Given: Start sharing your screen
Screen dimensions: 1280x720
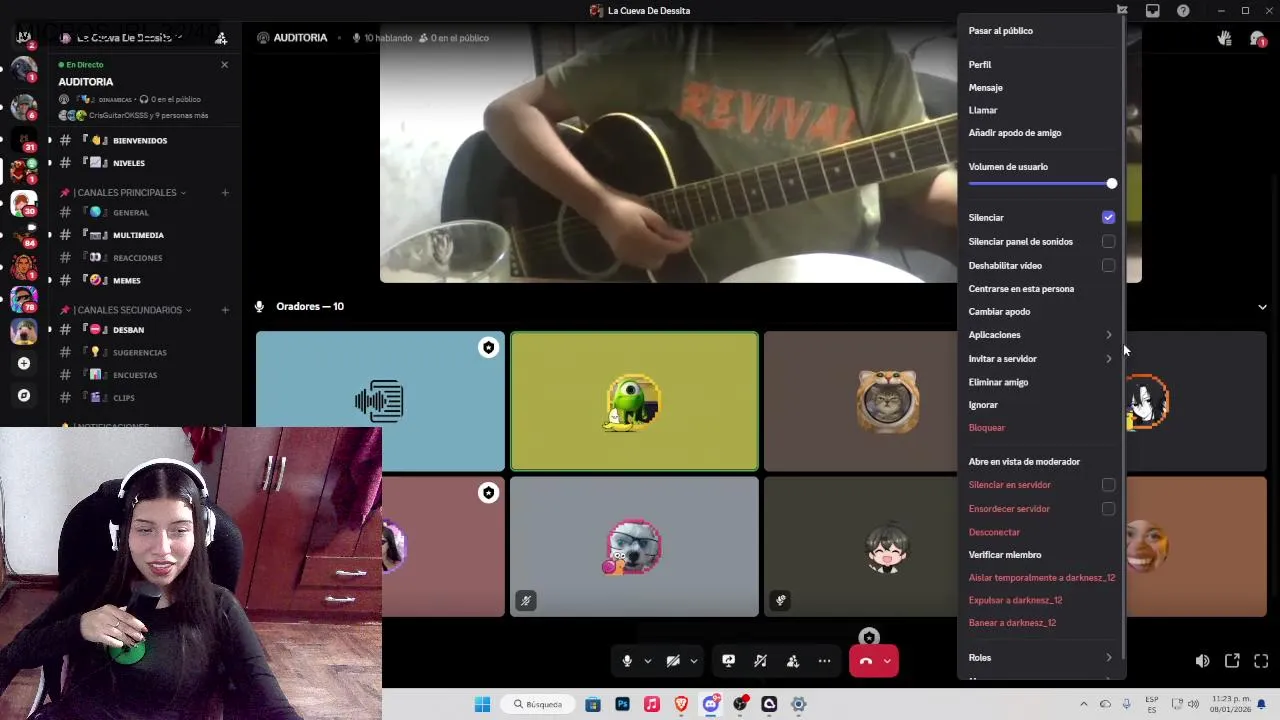Looking at the screenshot, I should [729, 661].
